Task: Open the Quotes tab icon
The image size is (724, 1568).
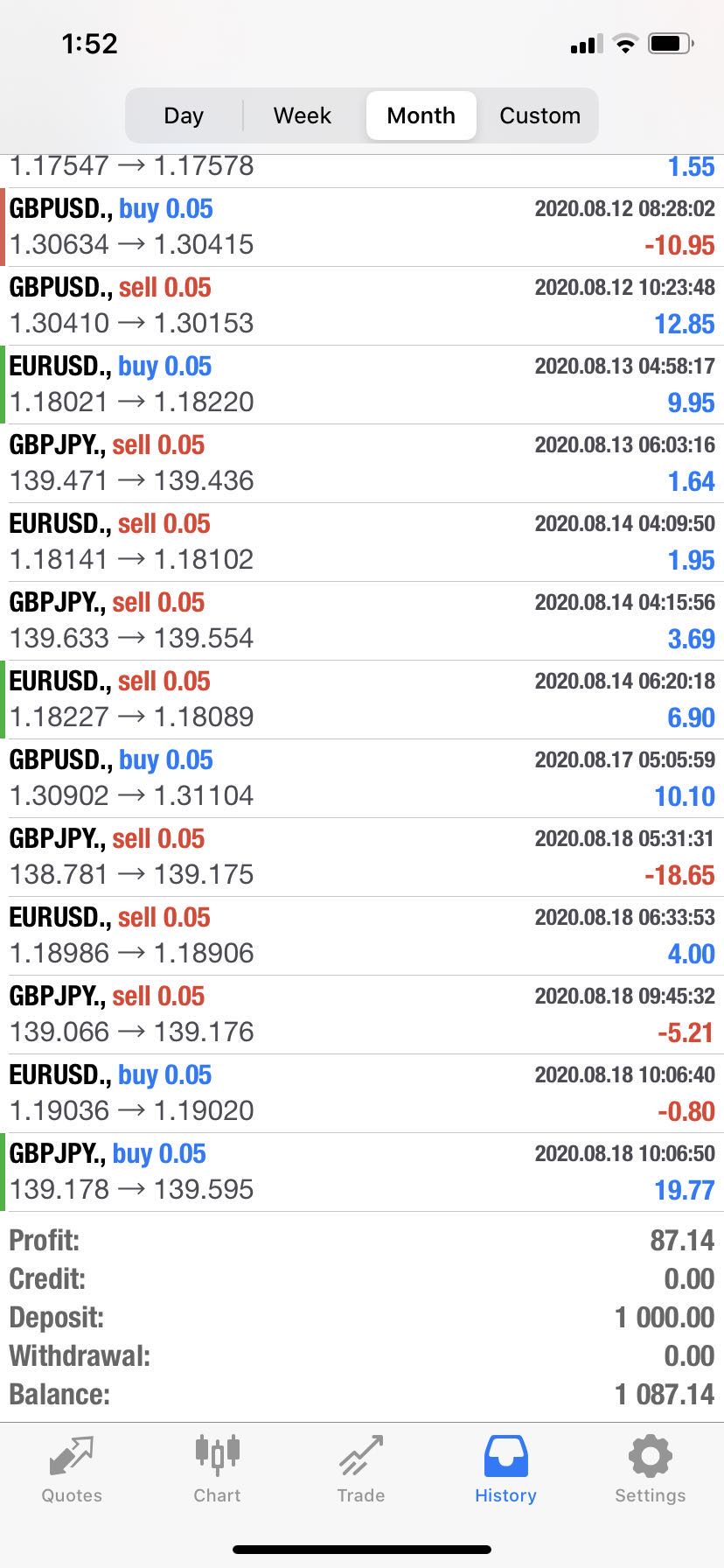Action: 72,1457
